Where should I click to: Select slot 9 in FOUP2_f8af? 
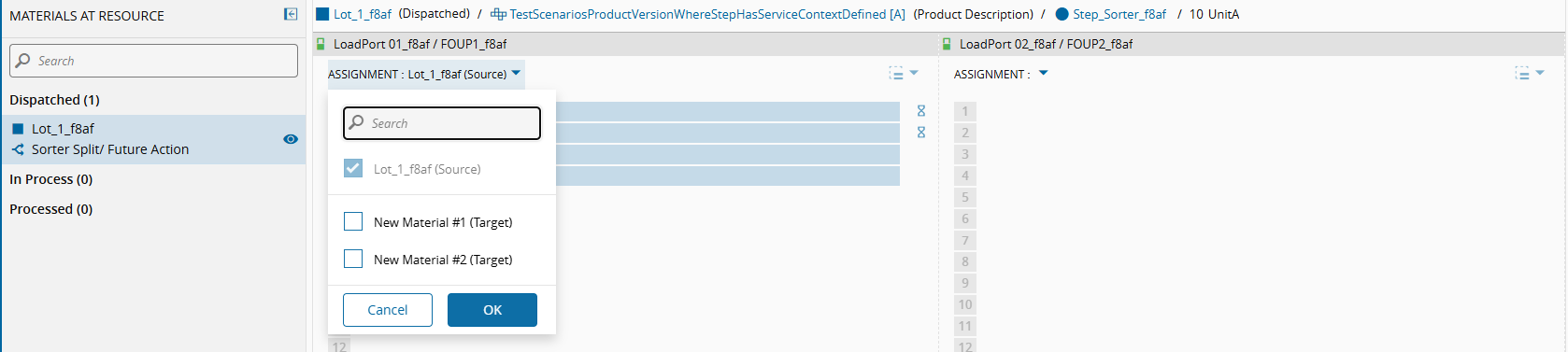[x=965, y=283]
